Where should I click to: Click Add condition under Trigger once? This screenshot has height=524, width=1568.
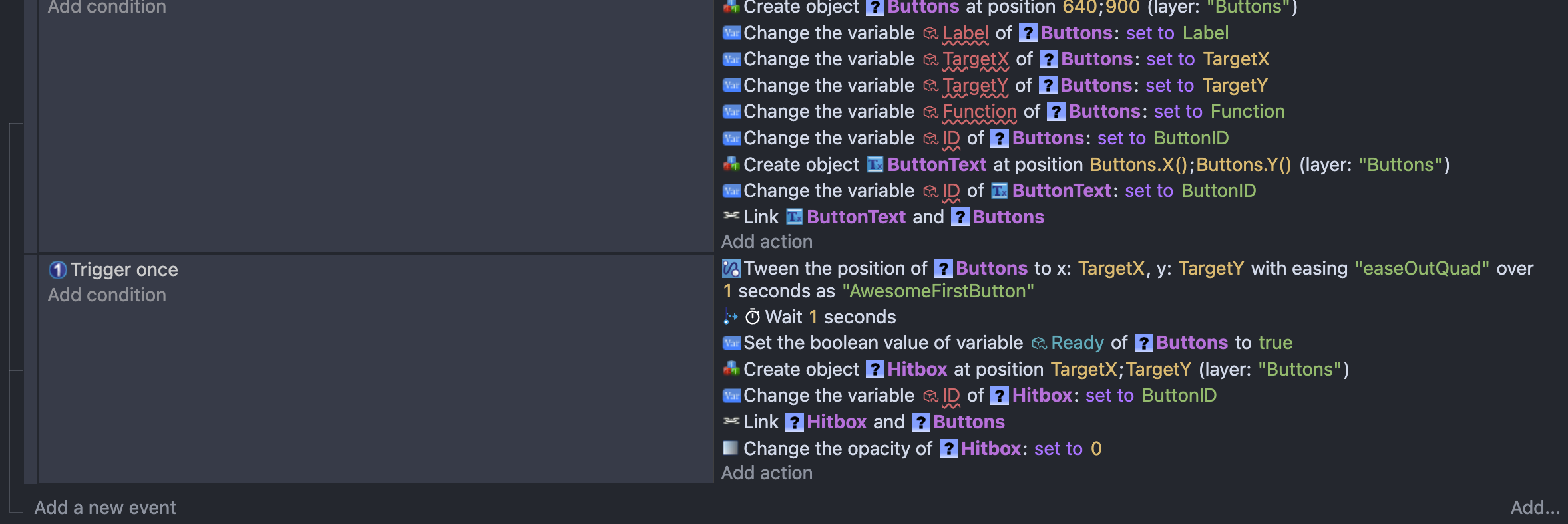point(107,295)
